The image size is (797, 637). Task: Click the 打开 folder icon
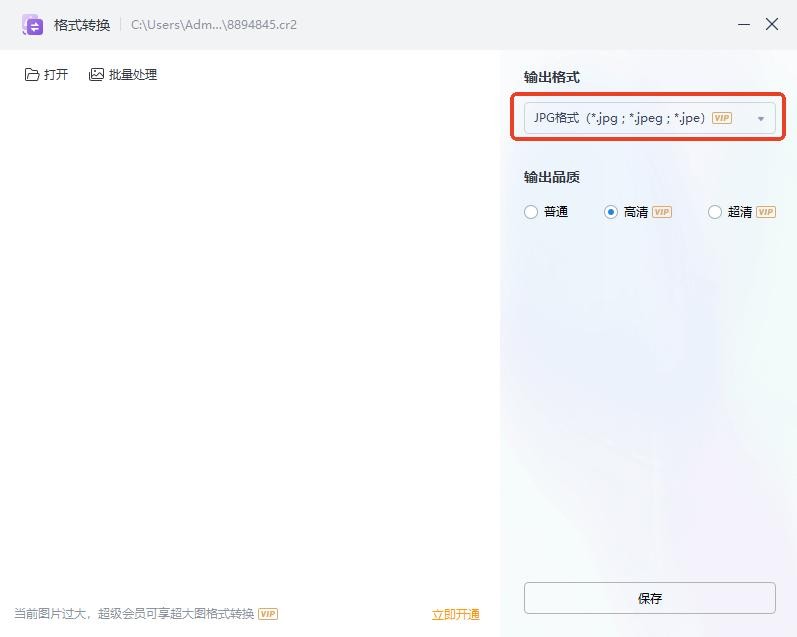tap(32, 75)
